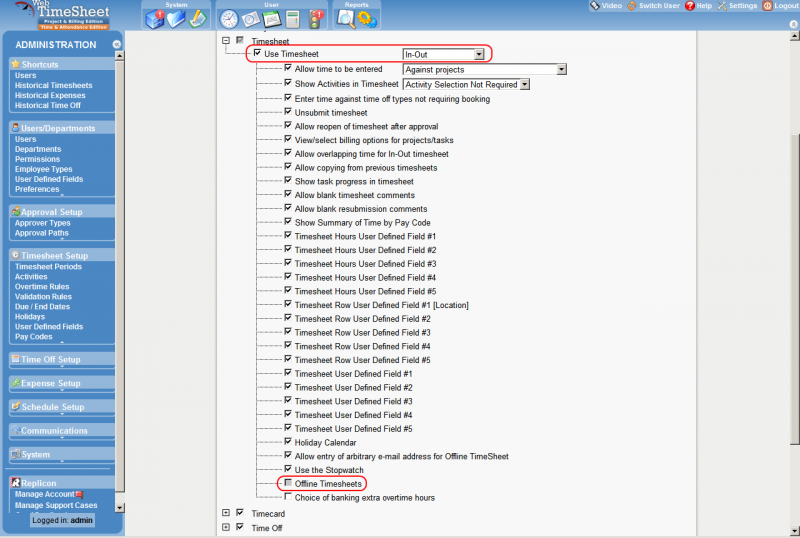Open Overtime Rules link
The width and height of the screenshot is (800, 538).
pyautogui.click(x=42, y=286)
